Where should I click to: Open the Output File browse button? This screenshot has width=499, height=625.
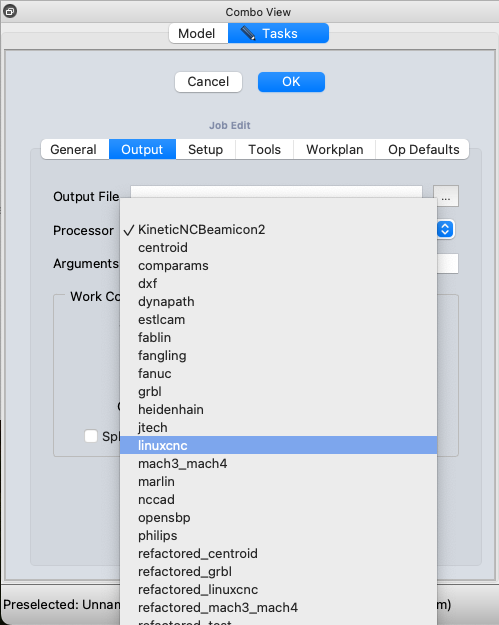[x=446, y=196]
